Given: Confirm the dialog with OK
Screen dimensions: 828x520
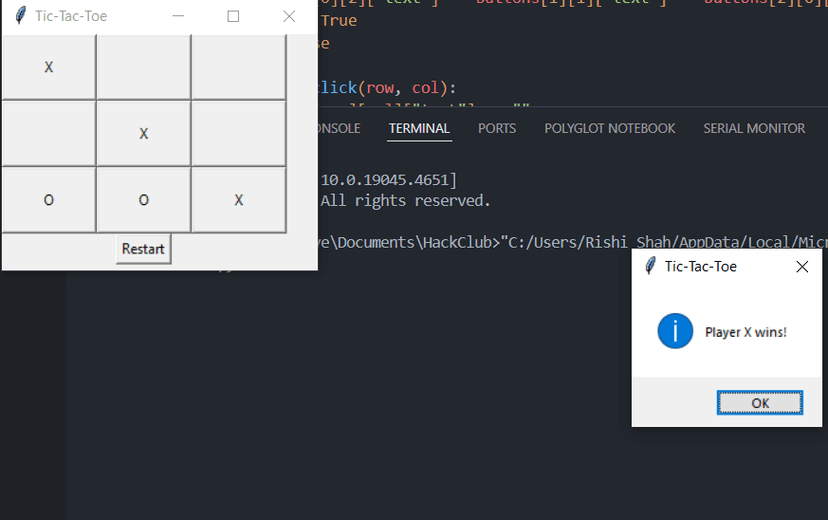Looking at the screenshot, I should click(x=760, y=403).
